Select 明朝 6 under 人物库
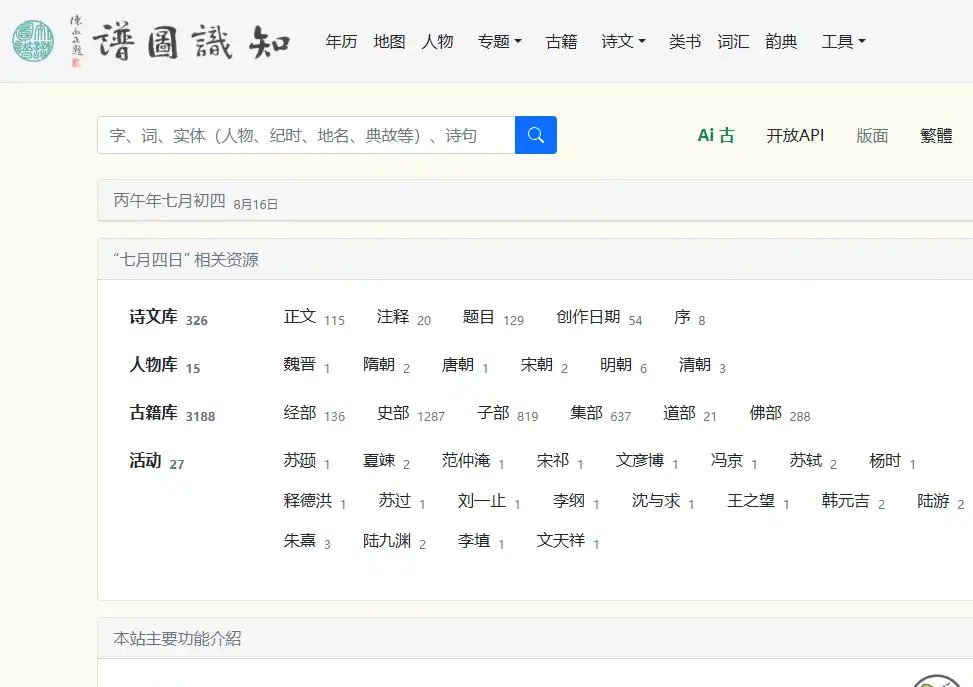973x687 pixels. (623, 365)
